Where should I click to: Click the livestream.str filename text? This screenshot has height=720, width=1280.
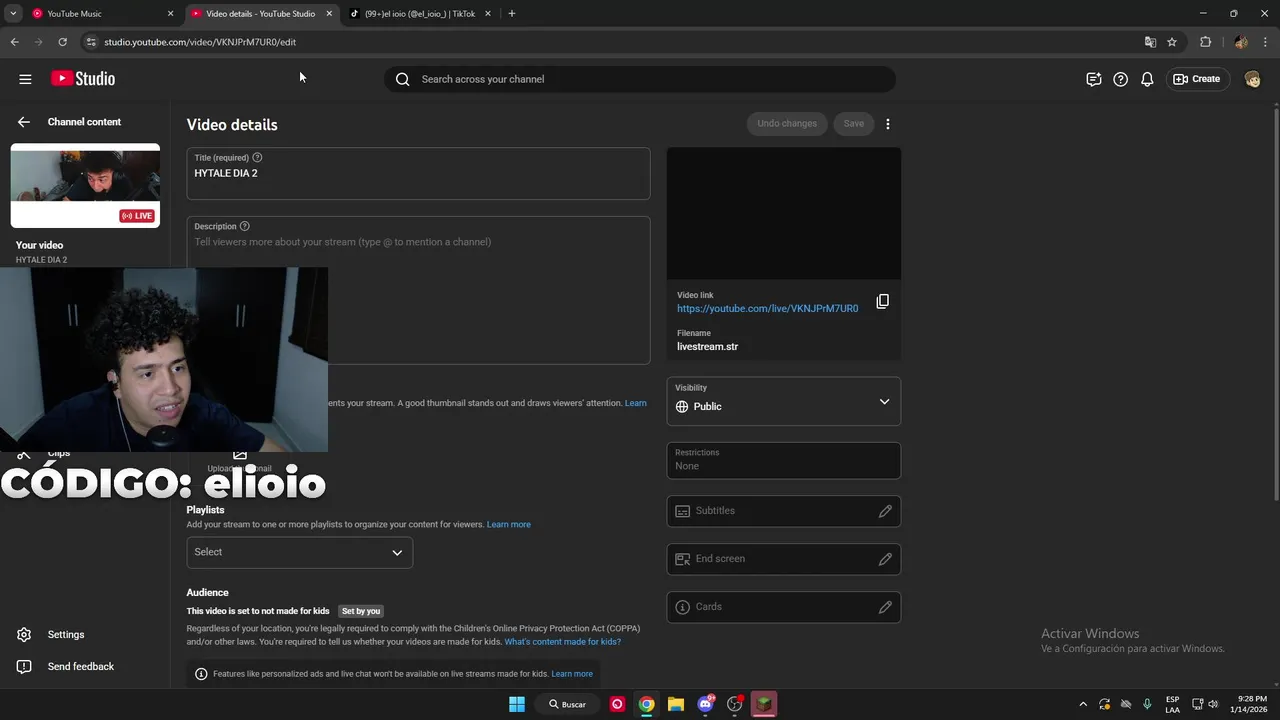(707, 347)
